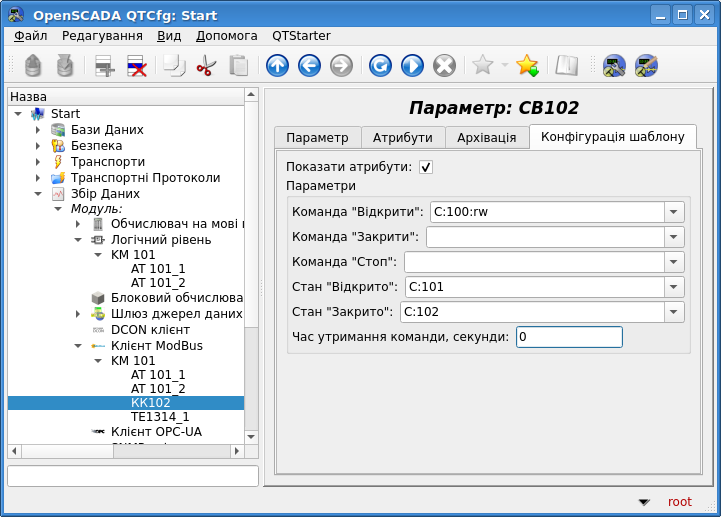Select TE1314_1 in the tree
Screen dimensions: 721x517
160,417
